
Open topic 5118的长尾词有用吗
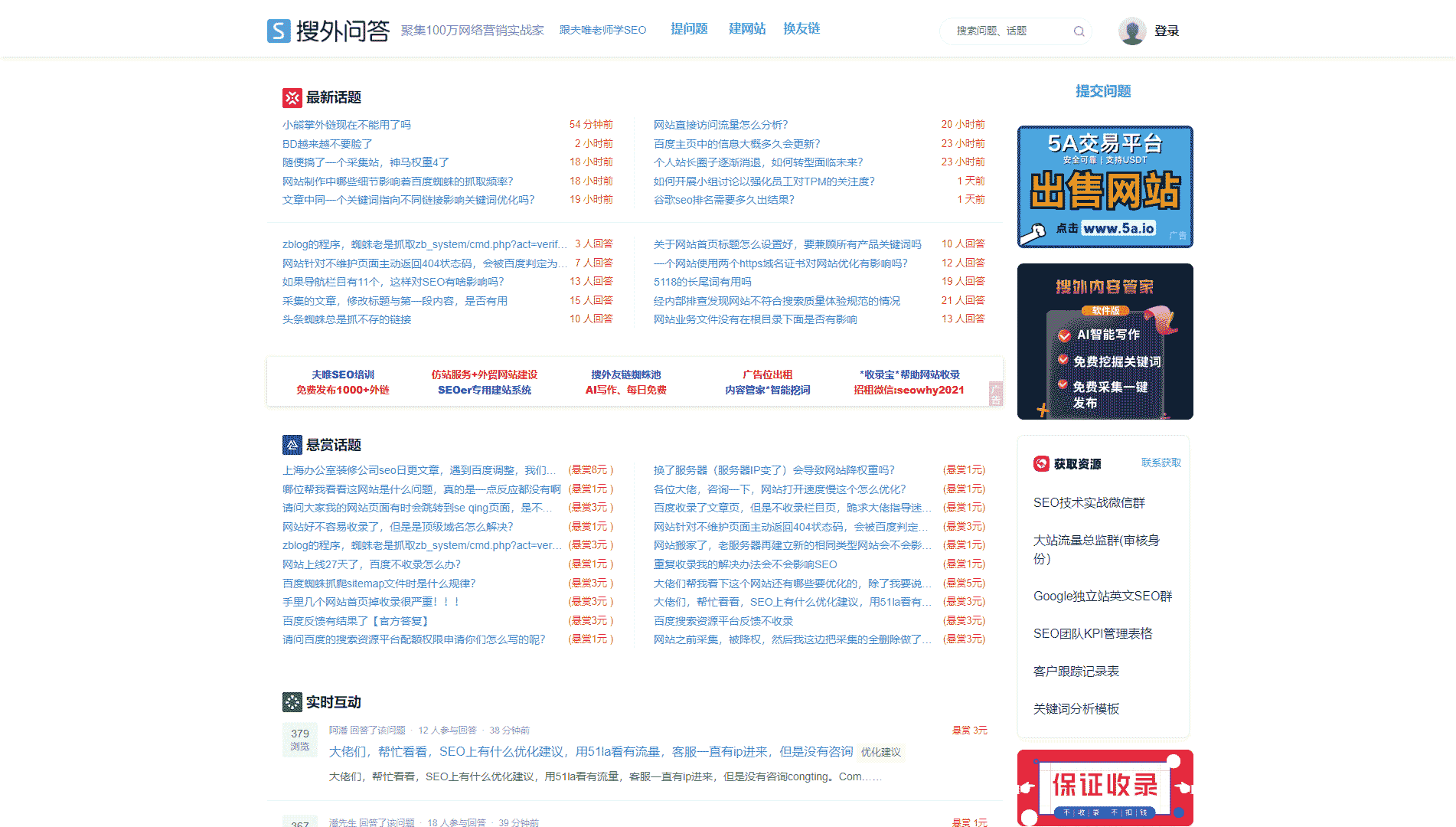[x=703, y=282]
